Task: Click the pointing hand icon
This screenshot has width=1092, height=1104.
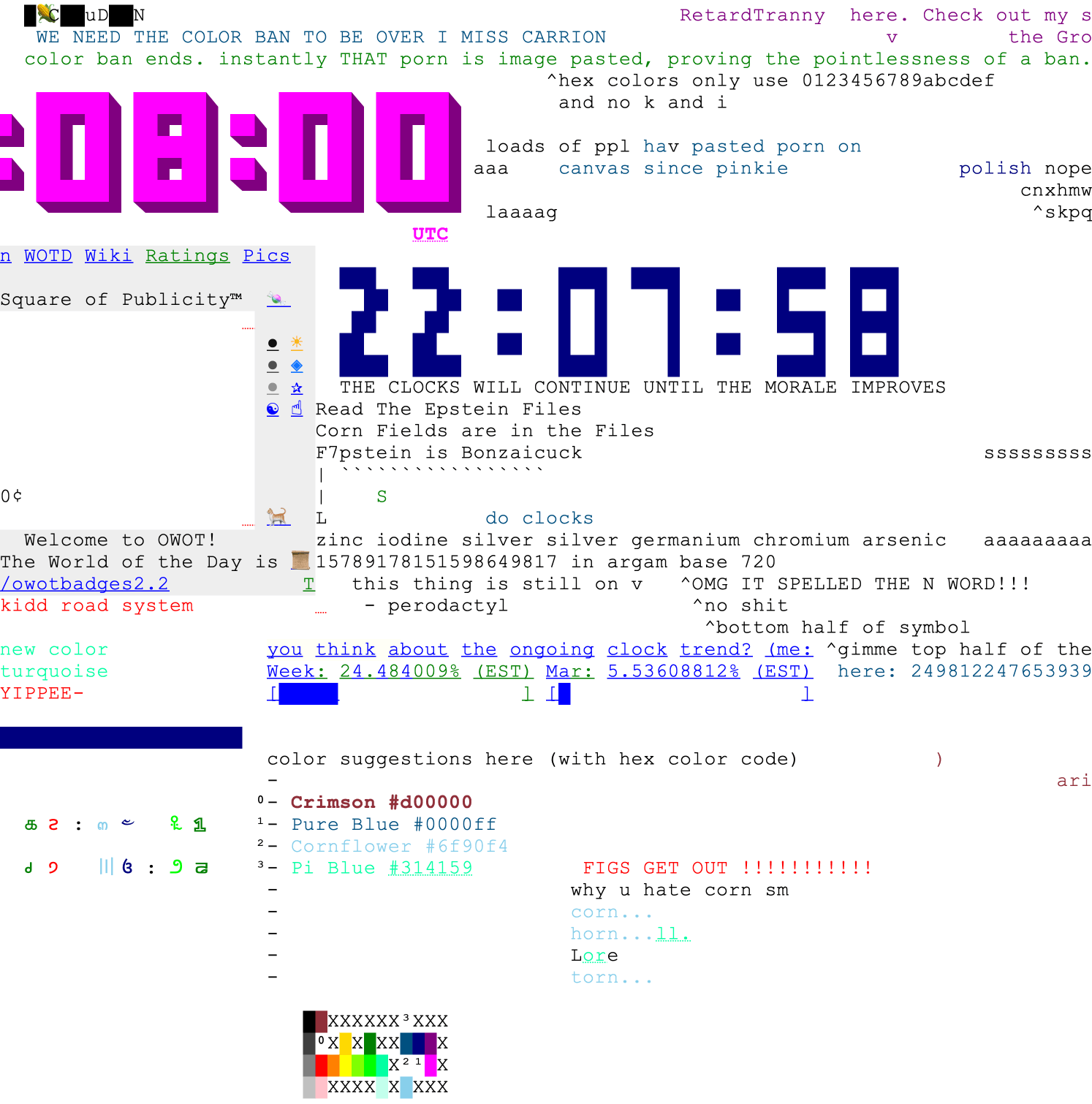Action: (x=297, y=409)
